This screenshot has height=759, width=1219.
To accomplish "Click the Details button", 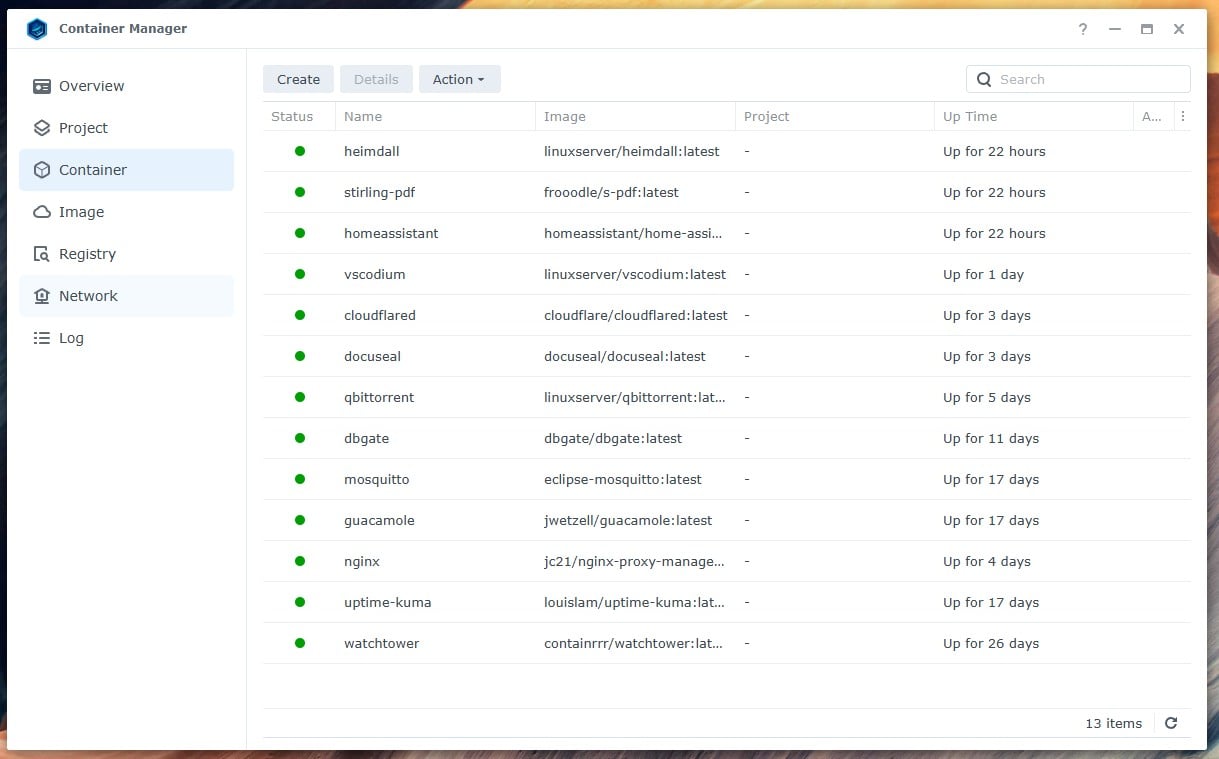I will pos(376,79).
